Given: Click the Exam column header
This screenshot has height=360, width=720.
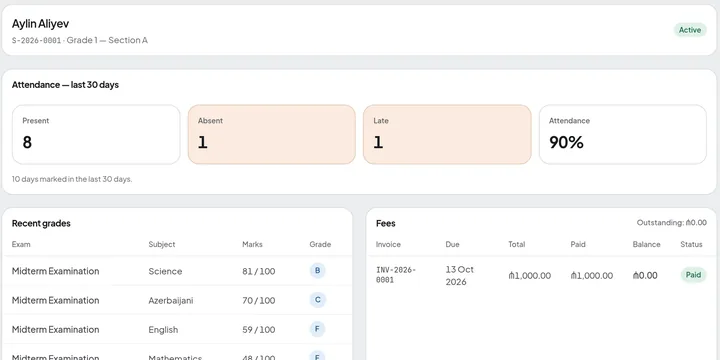Looking at the screenshot, I should [x=21, y=244].
